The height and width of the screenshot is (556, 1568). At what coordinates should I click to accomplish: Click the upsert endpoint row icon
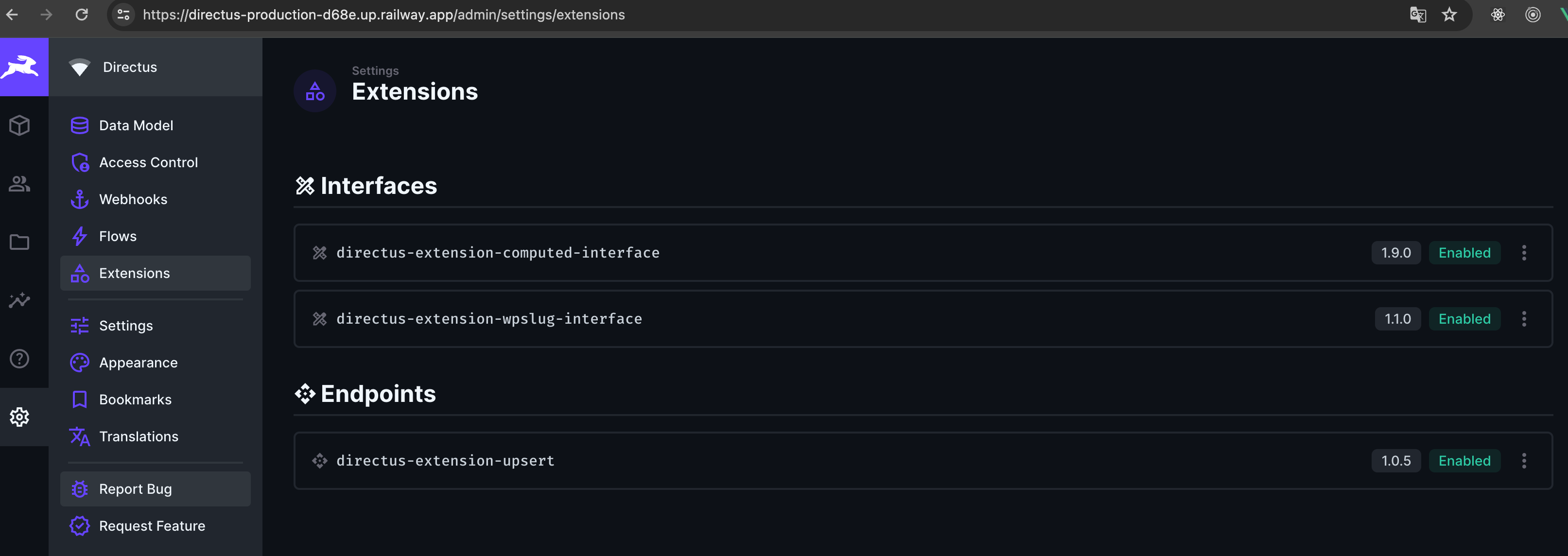(x=319, y=461)
